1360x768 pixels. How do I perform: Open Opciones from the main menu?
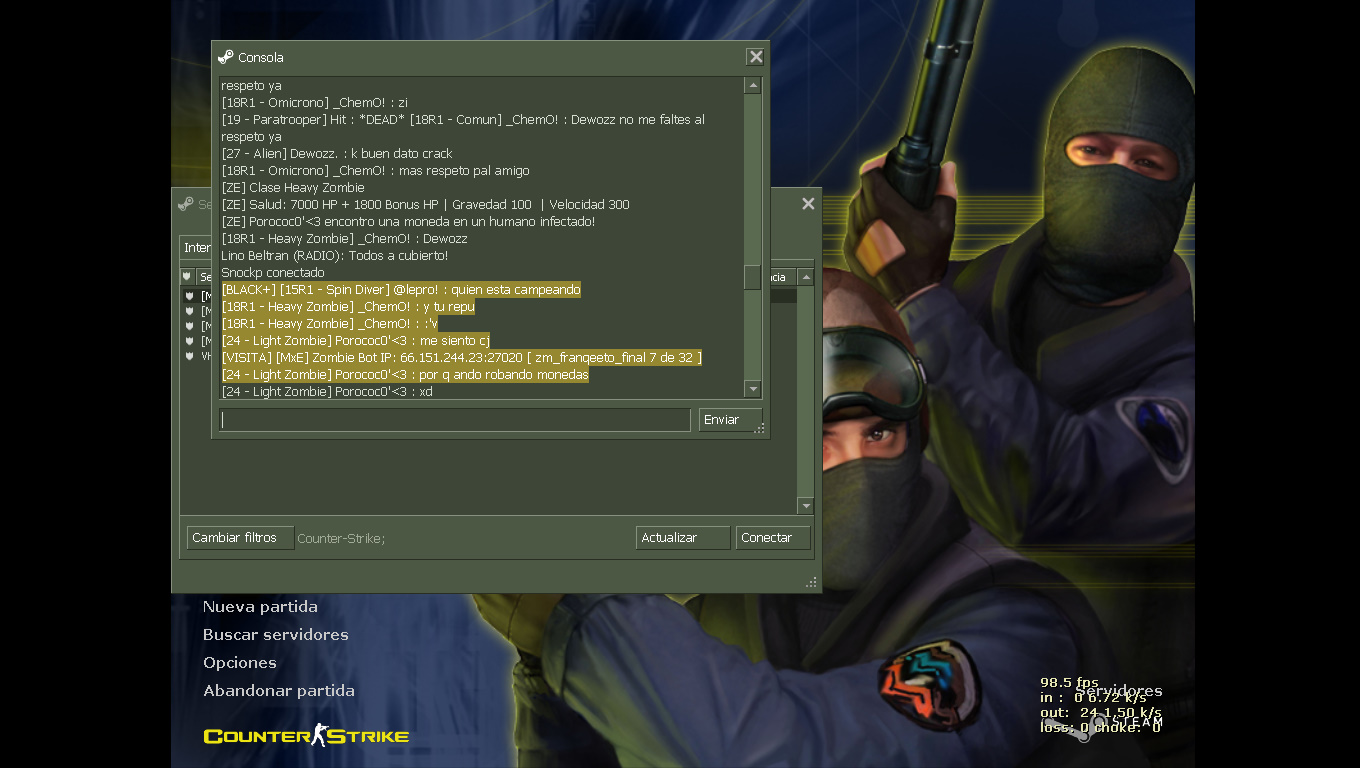pos(240,663)
